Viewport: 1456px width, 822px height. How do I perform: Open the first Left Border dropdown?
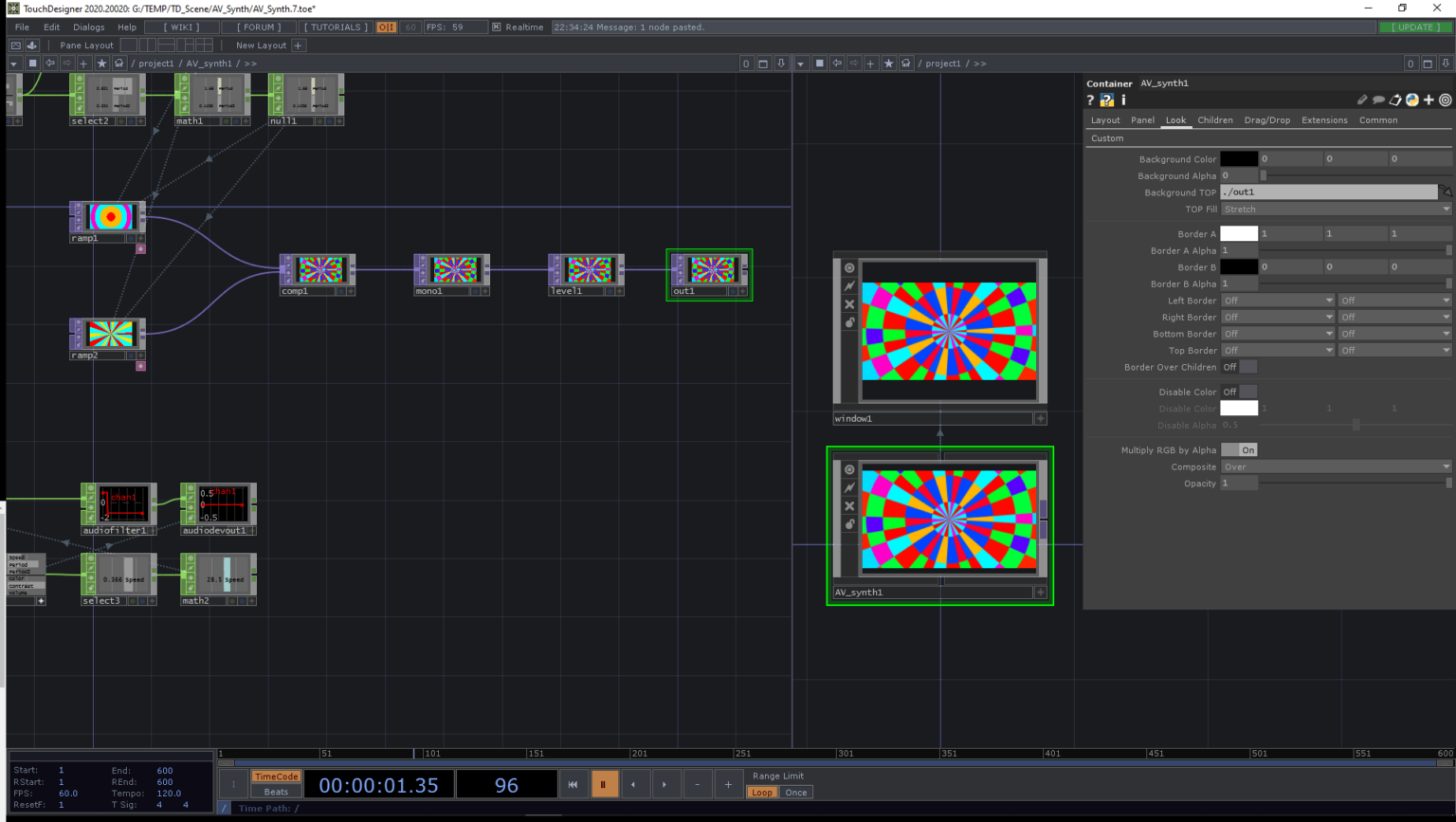[x=1277, y=301]
